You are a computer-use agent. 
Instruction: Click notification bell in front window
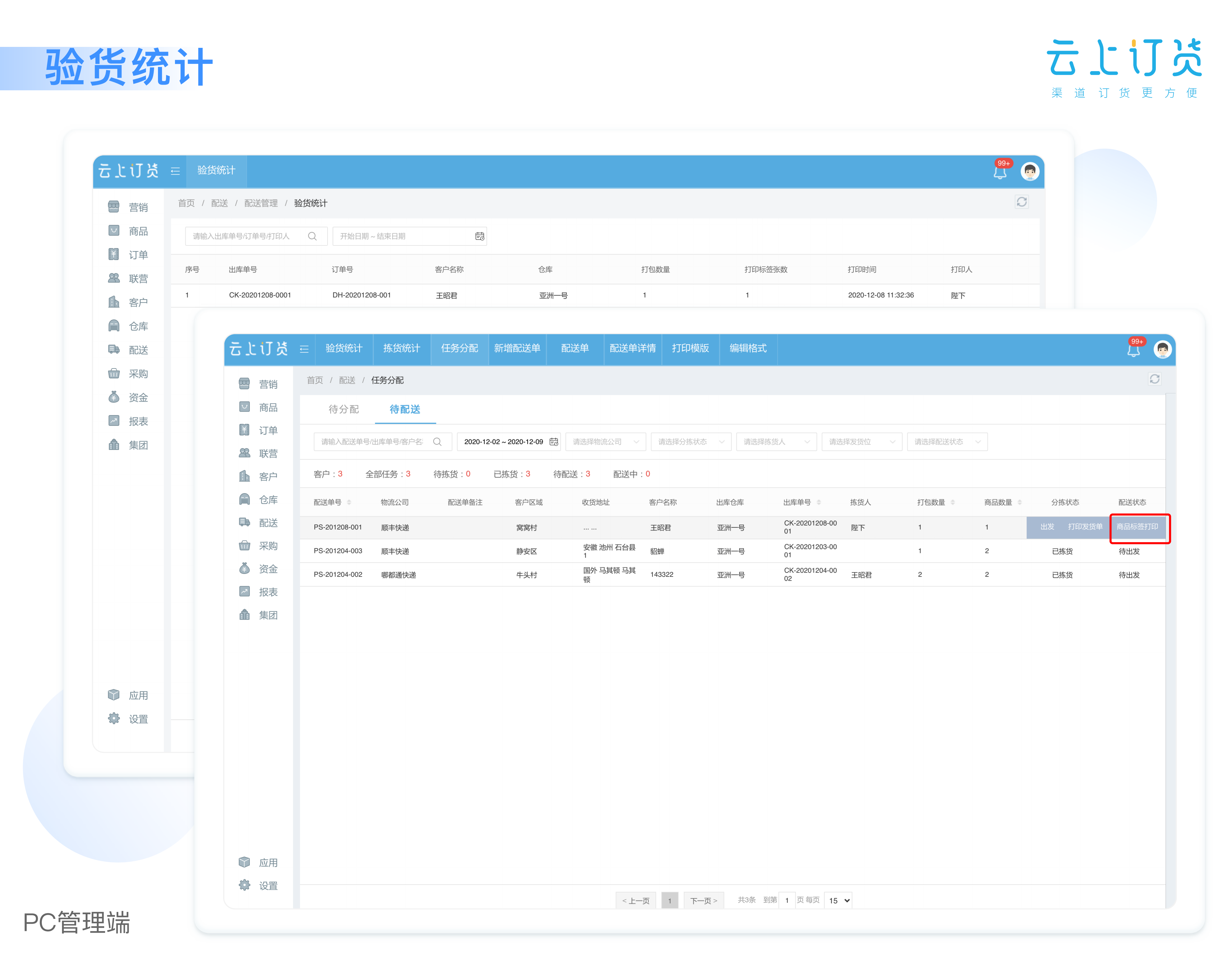[x=1133, y=349]
